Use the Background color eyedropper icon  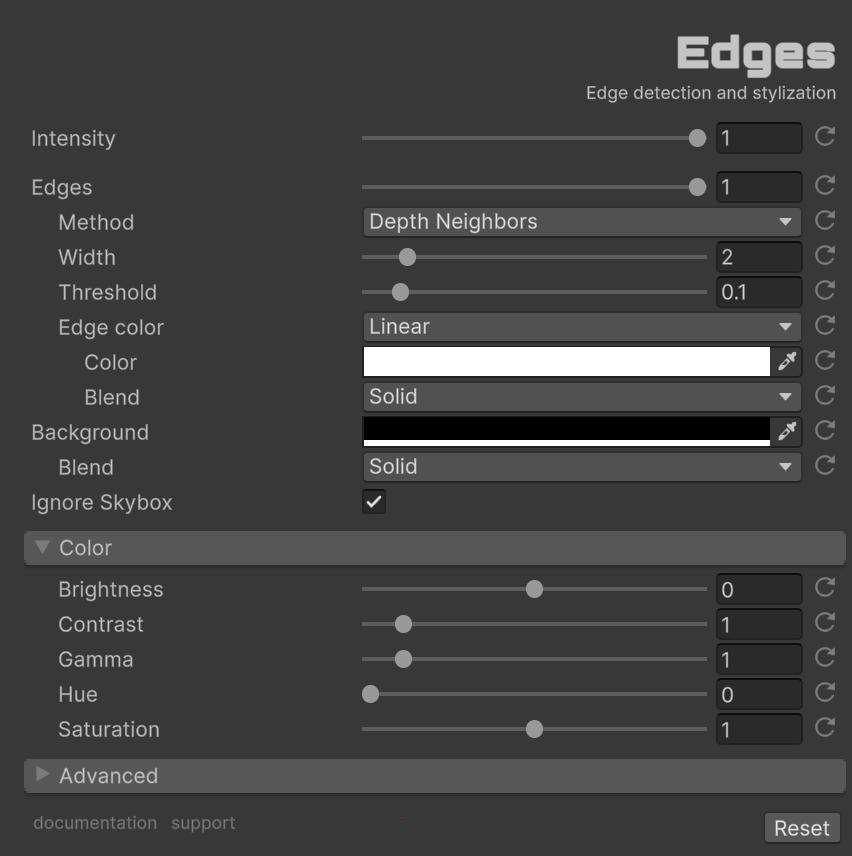coord(787,431)
